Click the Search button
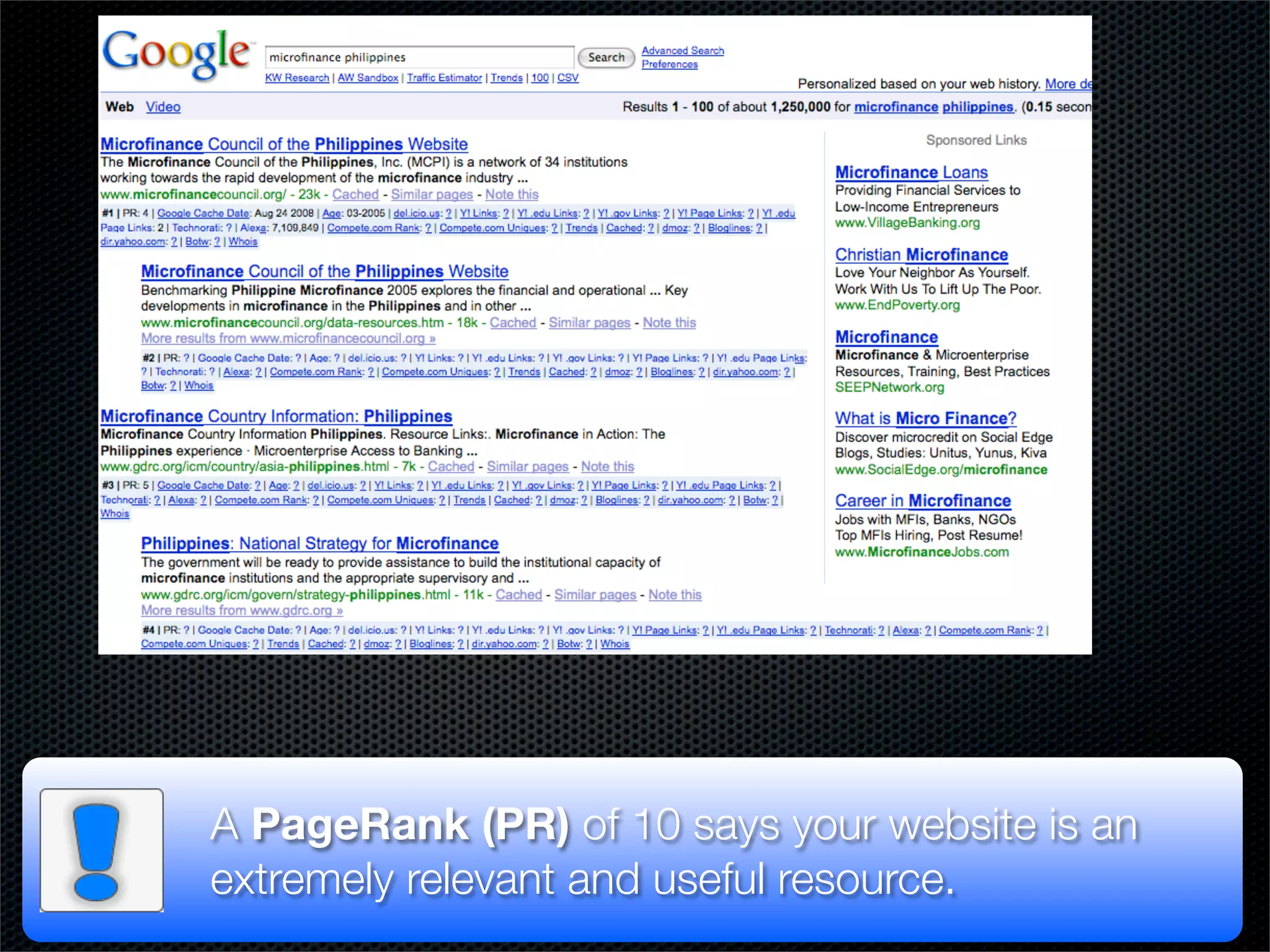The image size is (1270, 952). click(x=606, y=58)
